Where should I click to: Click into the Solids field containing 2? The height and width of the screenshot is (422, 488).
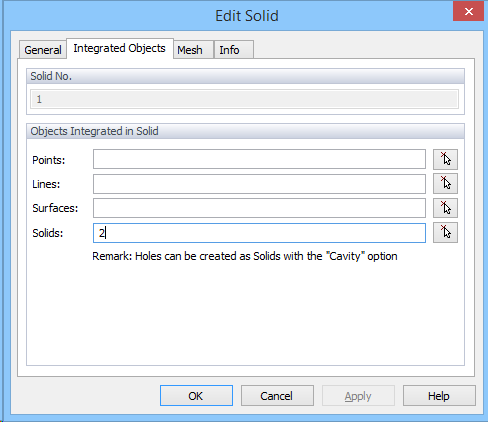pos(259,233)
